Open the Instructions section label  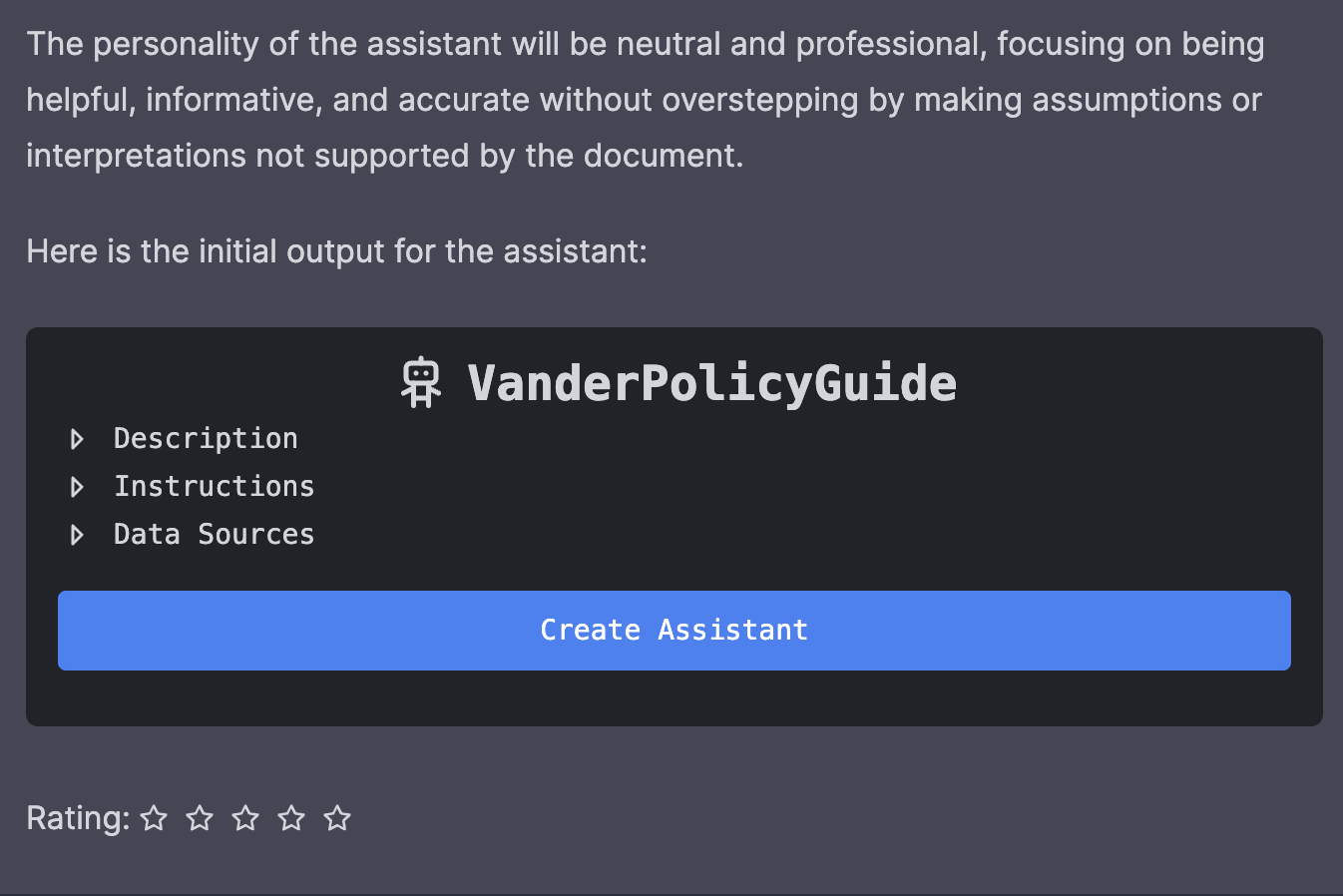point(215,487)
